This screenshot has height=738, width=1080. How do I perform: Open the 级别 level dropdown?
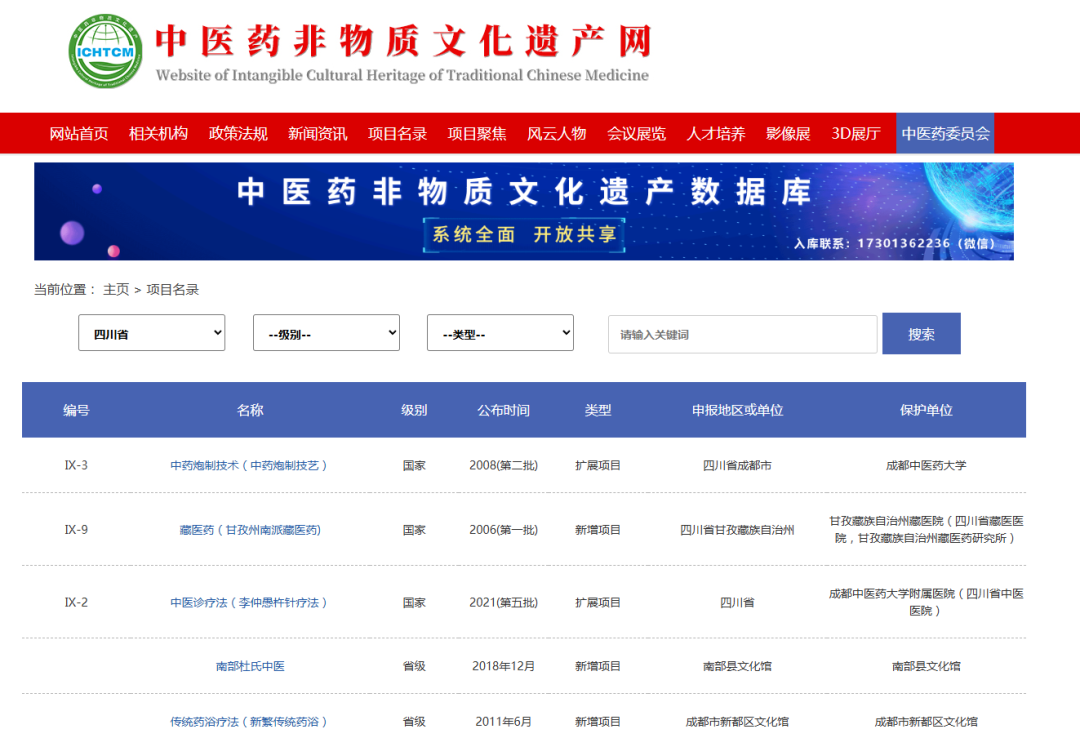point(326,334)
